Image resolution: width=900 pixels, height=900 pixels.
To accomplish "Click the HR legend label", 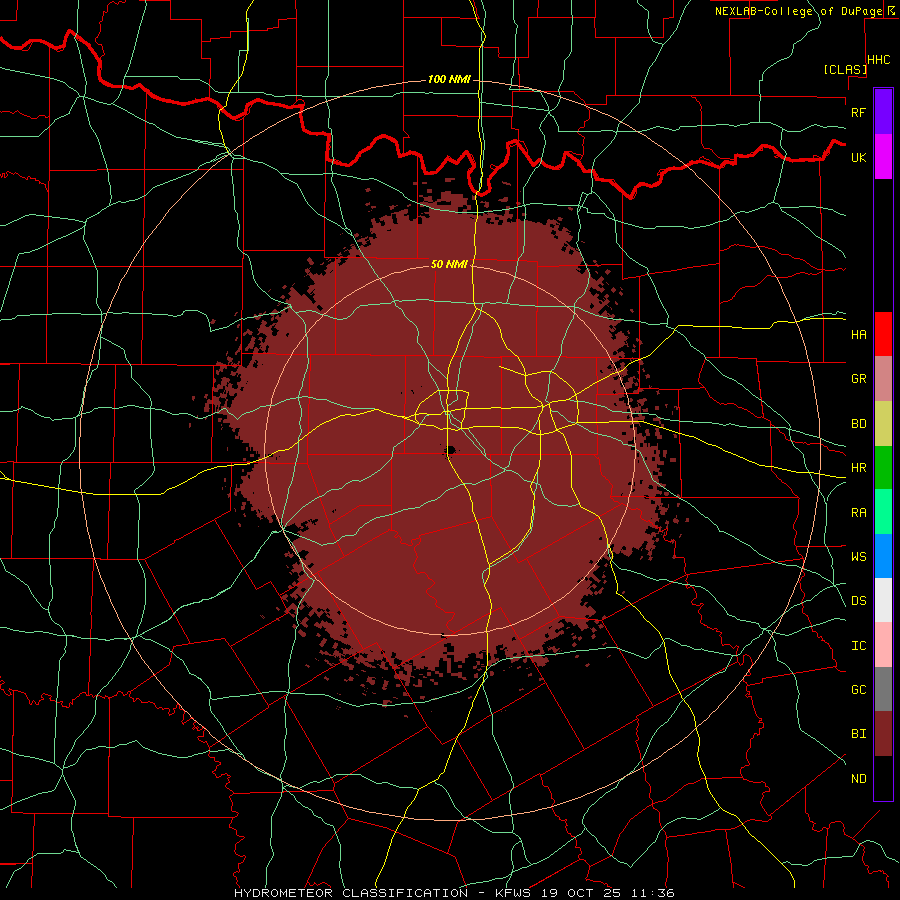I will 858,468.
